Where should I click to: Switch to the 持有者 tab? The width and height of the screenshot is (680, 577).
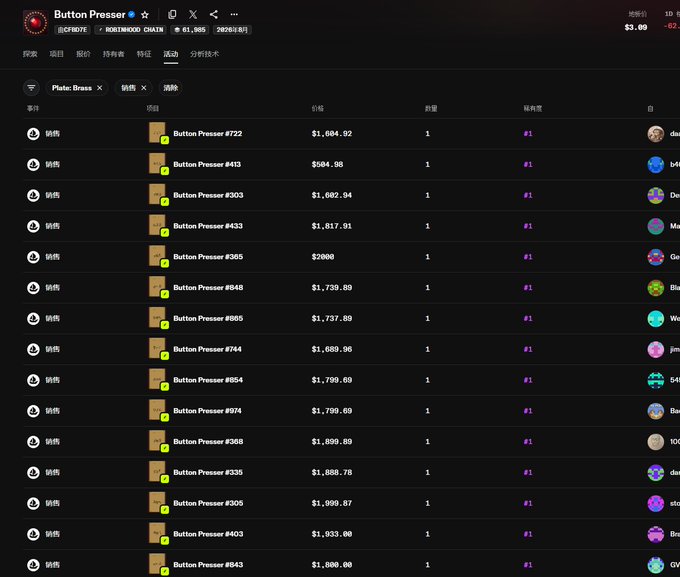point(114,54)
